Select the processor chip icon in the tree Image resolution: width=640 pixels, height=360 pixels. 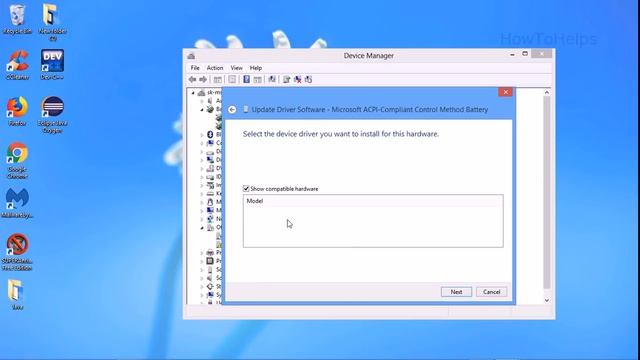(210, 261)
